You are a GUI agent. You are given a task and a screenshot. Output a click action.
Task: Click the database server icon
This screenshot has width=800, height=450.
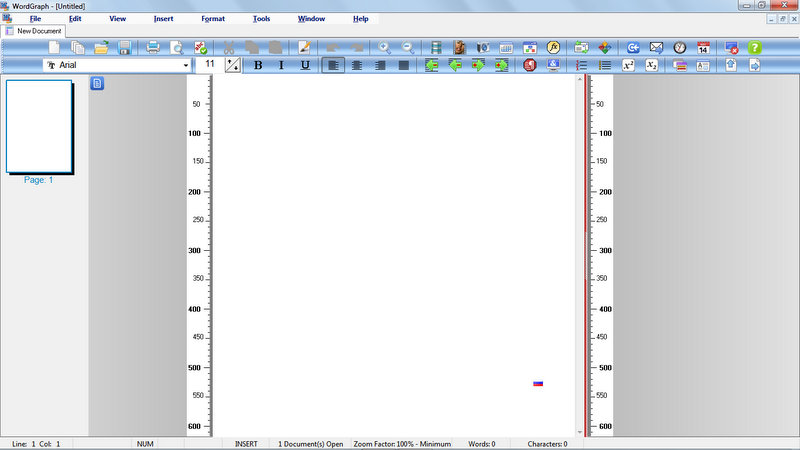coord(436,47)
